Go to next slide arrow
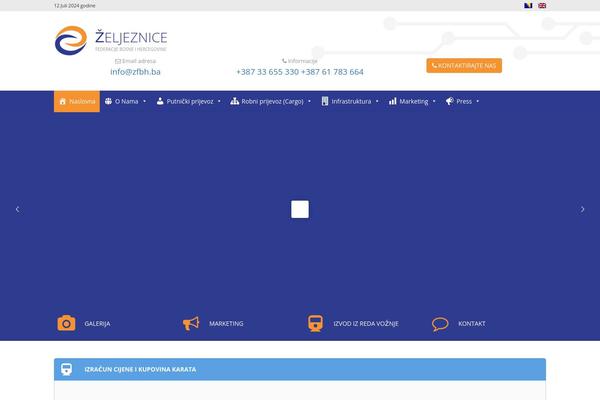Screen dimensions: 600x400 coord(582,209)
